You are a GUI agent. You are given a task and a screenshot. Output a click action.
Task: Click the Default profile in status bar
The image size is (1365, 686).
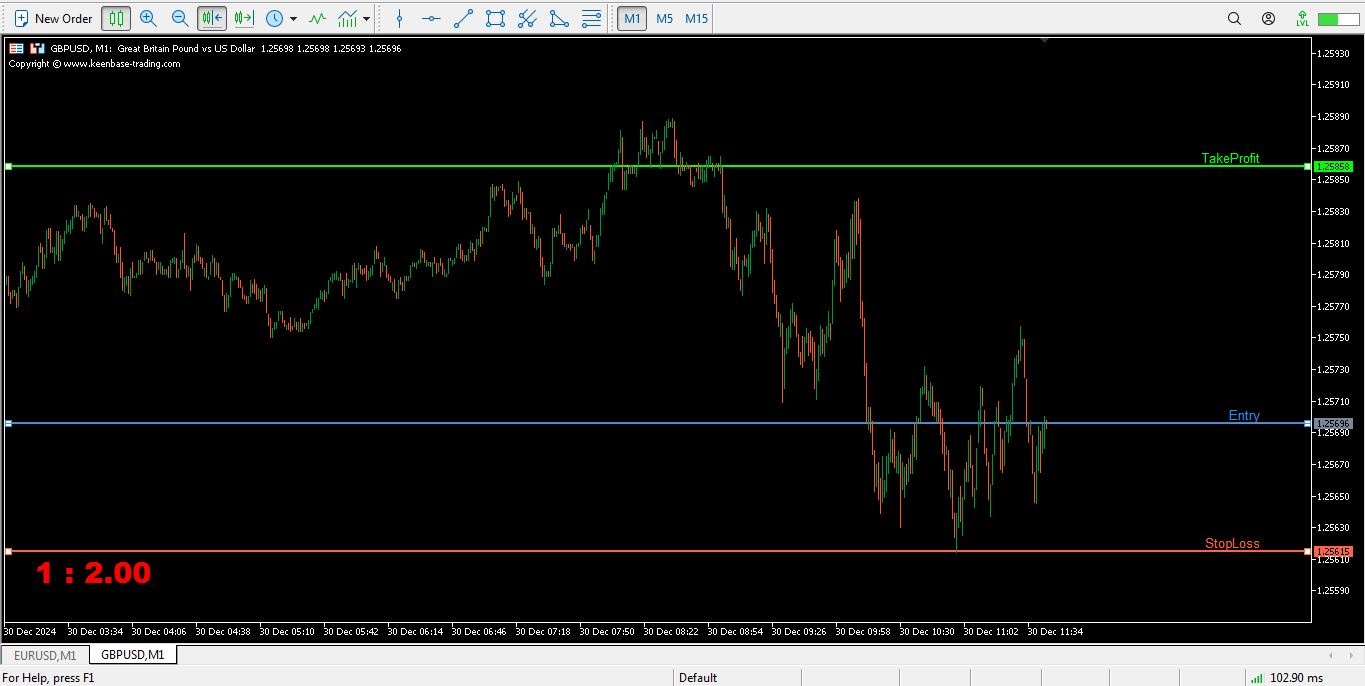pos(698,677)
